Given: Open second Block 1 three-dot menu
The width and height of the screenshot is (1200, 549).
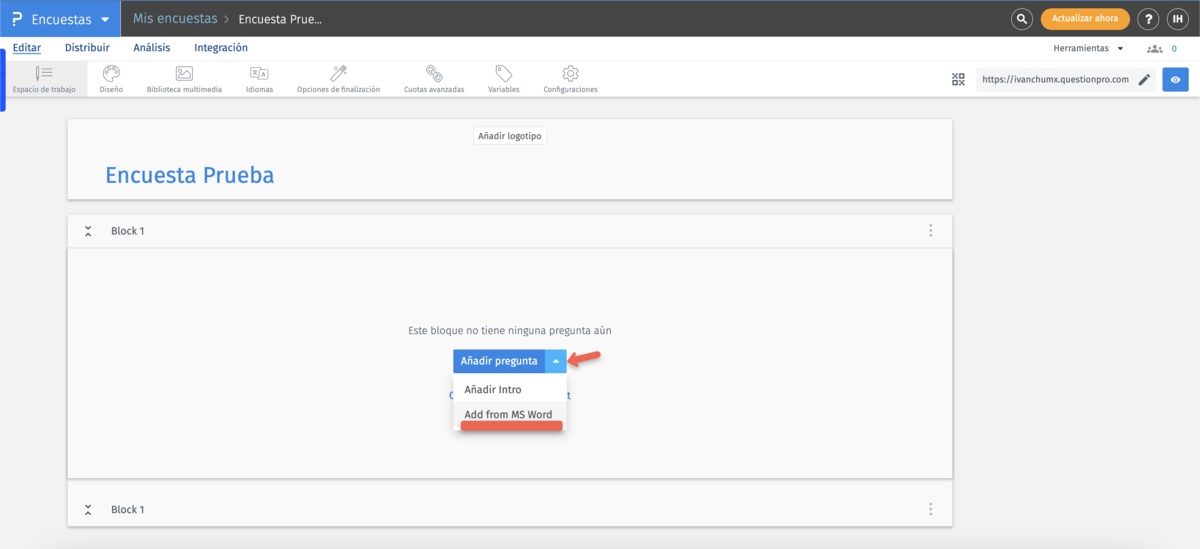Looking at the screenshot, I should coord(930,510).
